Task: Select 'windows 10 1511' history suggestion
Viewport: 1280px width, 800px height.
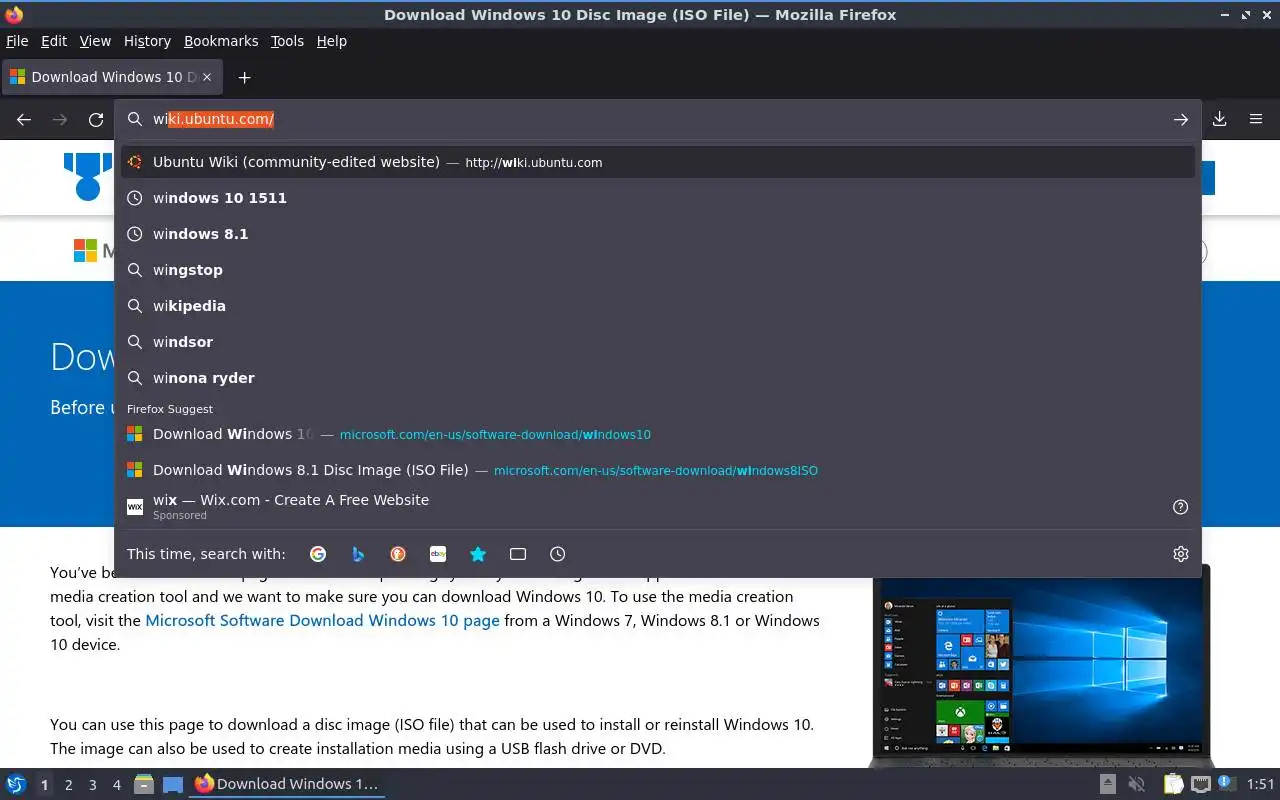Action: [x=658, y=198]
